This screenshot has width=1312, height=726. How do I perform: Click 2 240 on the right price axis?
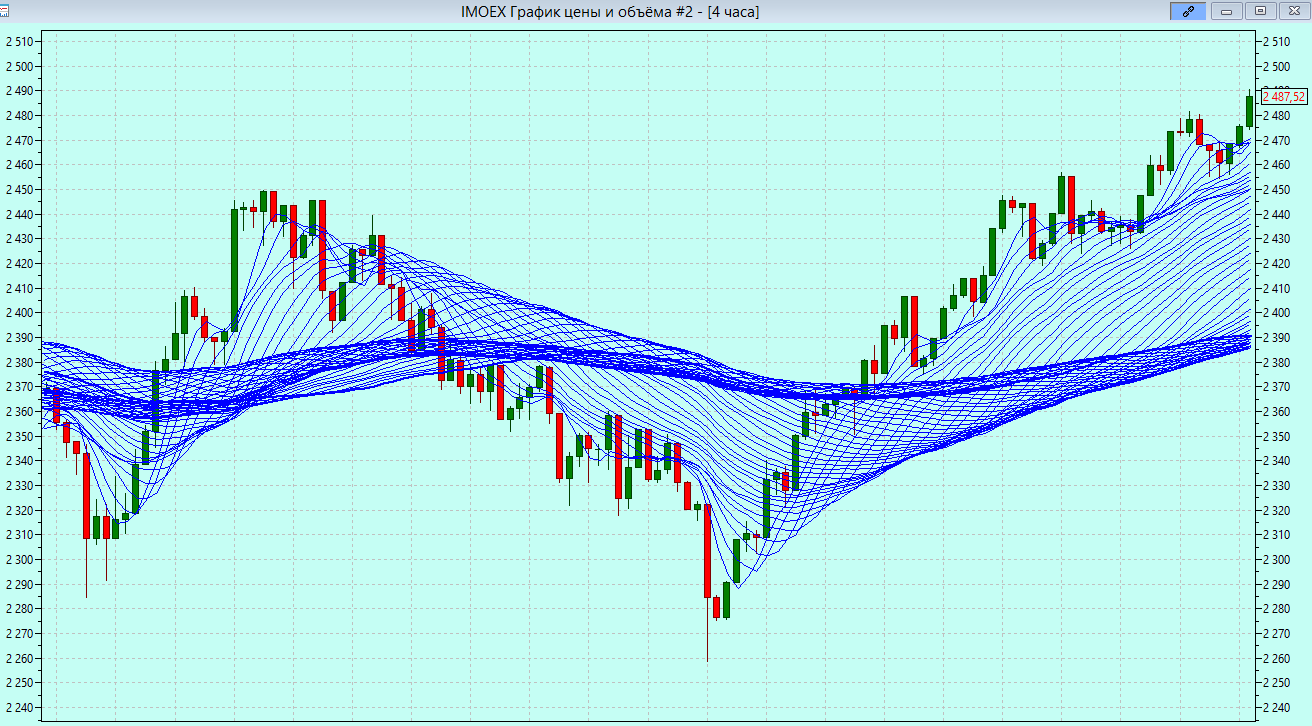[1276, 708]
